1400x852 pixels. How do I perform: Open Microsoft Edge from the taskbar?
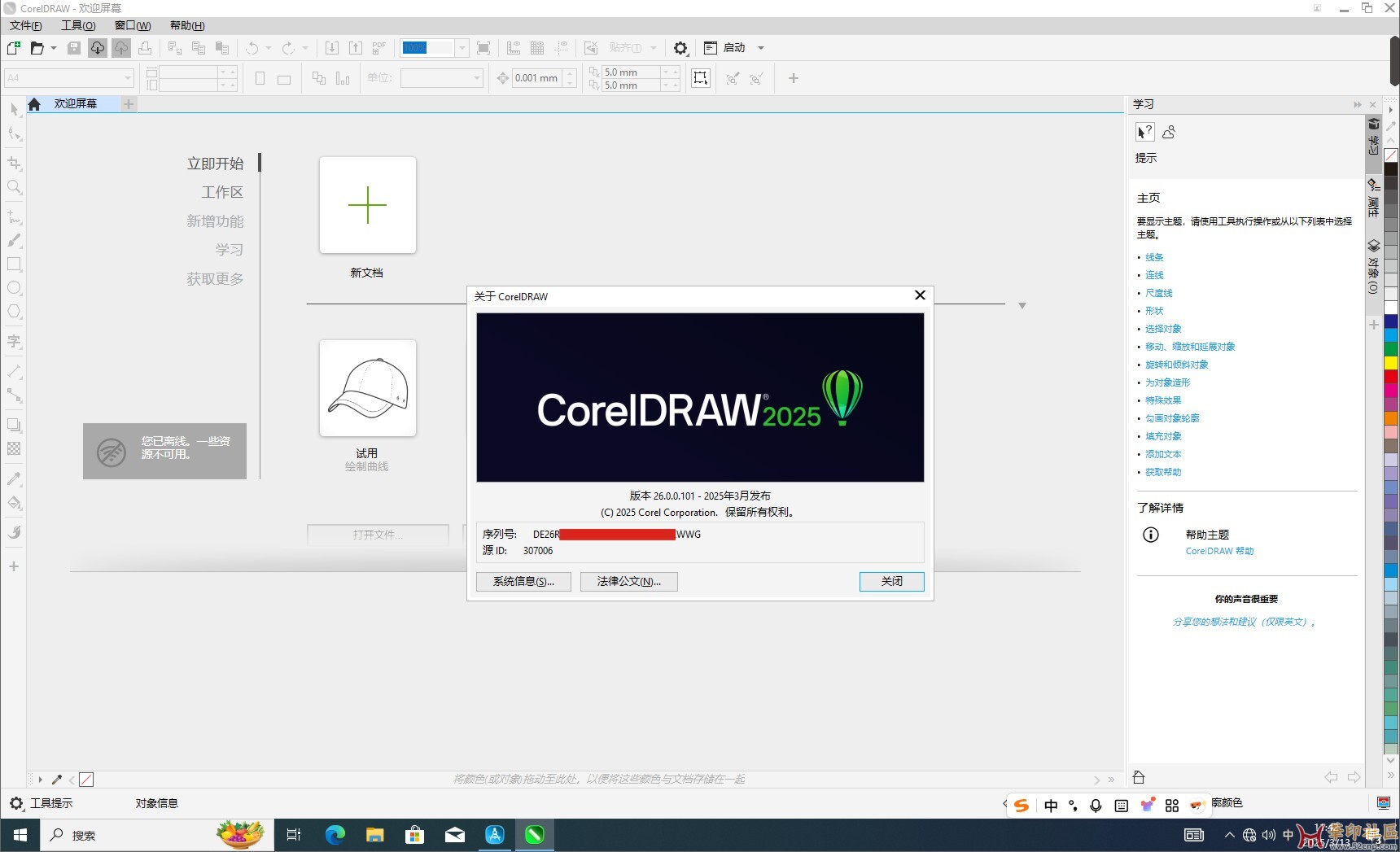(335, 834)
